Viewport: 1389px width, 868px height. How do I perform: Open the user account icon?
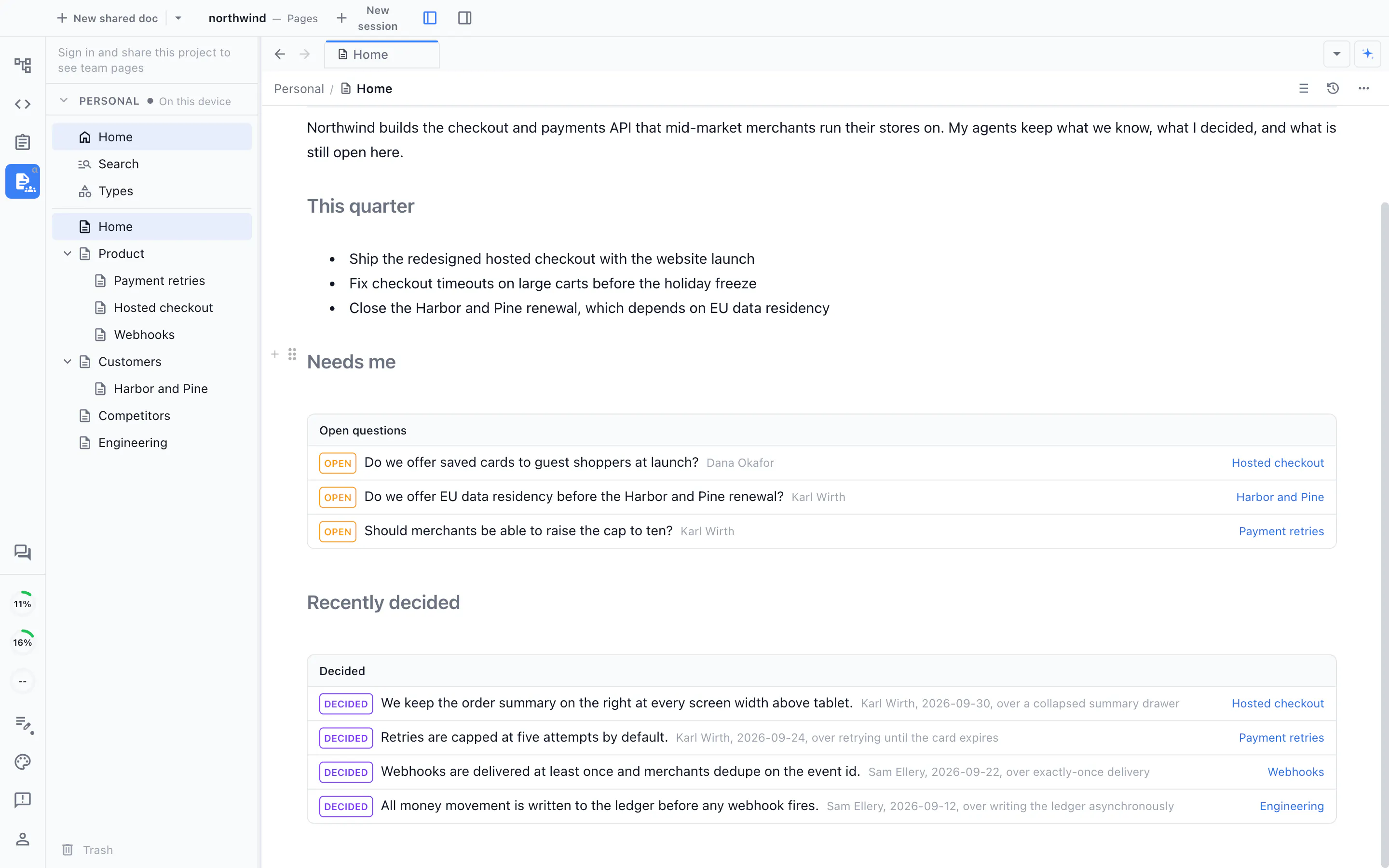[22, 839]
